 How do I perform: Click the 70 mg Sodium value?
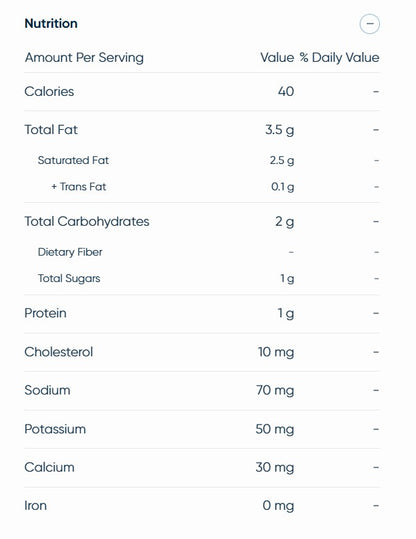(275, 390)
